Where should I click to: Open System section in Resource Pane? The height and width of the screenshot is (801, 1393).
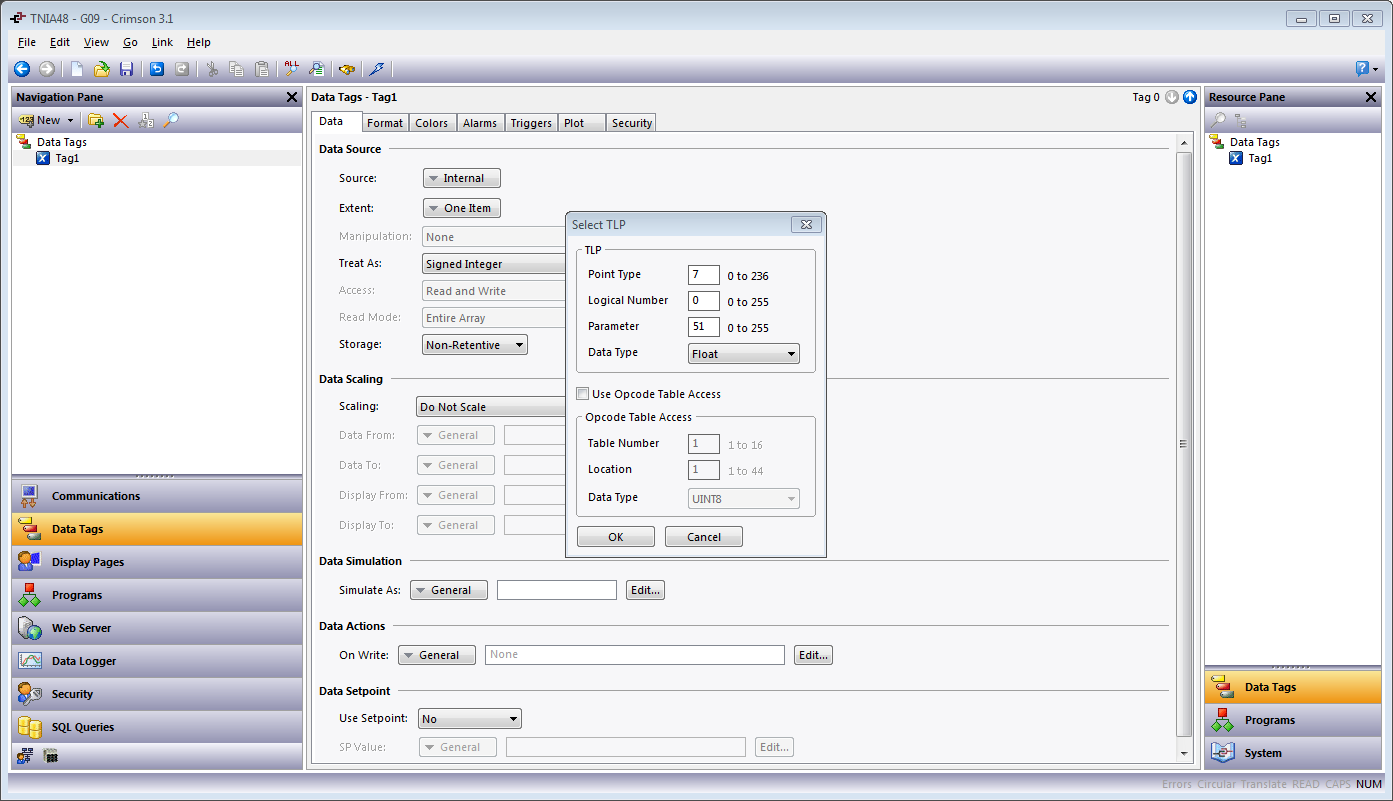tap(1293, 753)
